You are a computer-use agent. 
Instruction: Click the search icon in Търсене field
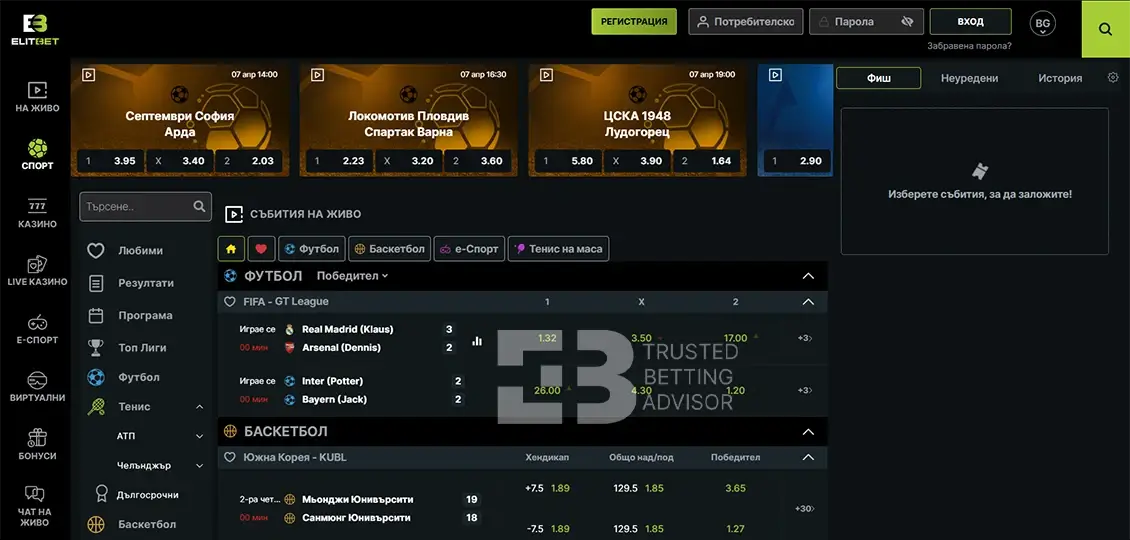pyautogui.click(x=200, y=206)
